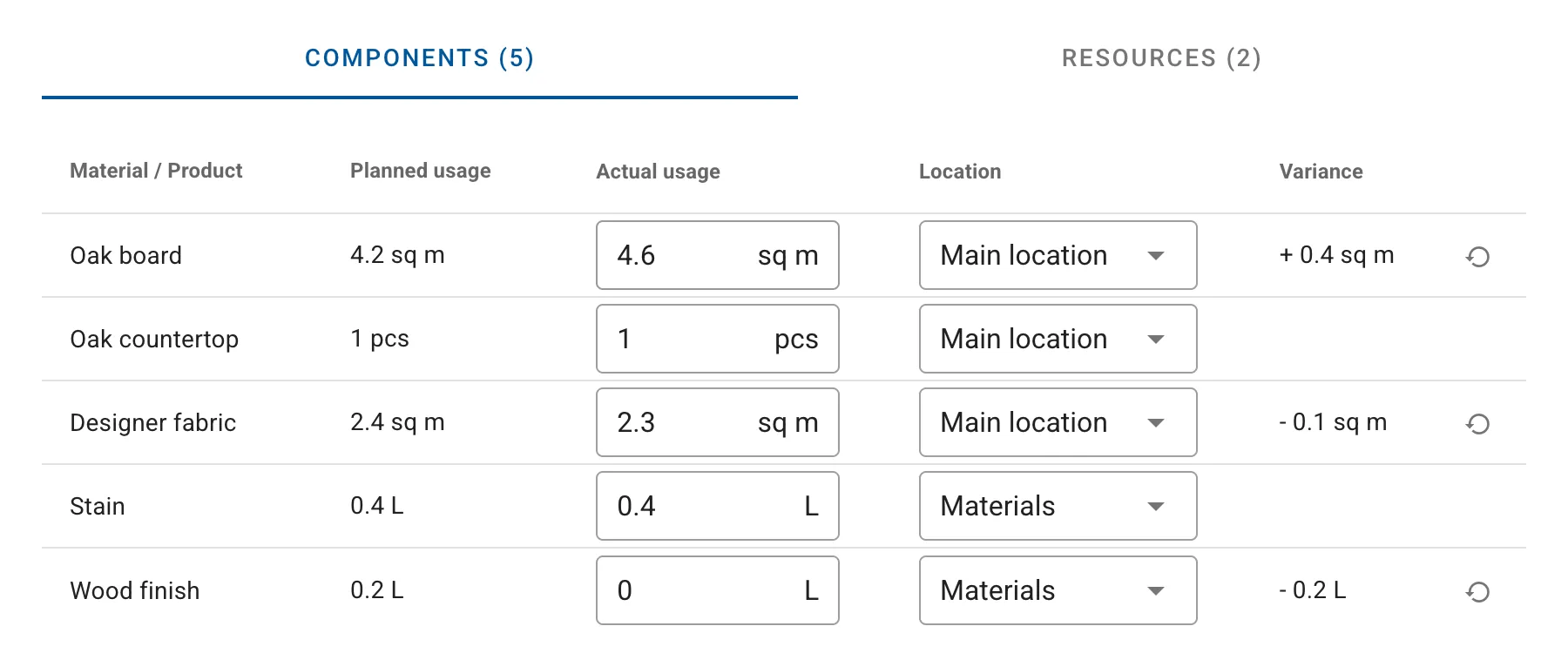Click the Variance column header
This screenshot has width=1568, height=653.
click(1321, 172)
